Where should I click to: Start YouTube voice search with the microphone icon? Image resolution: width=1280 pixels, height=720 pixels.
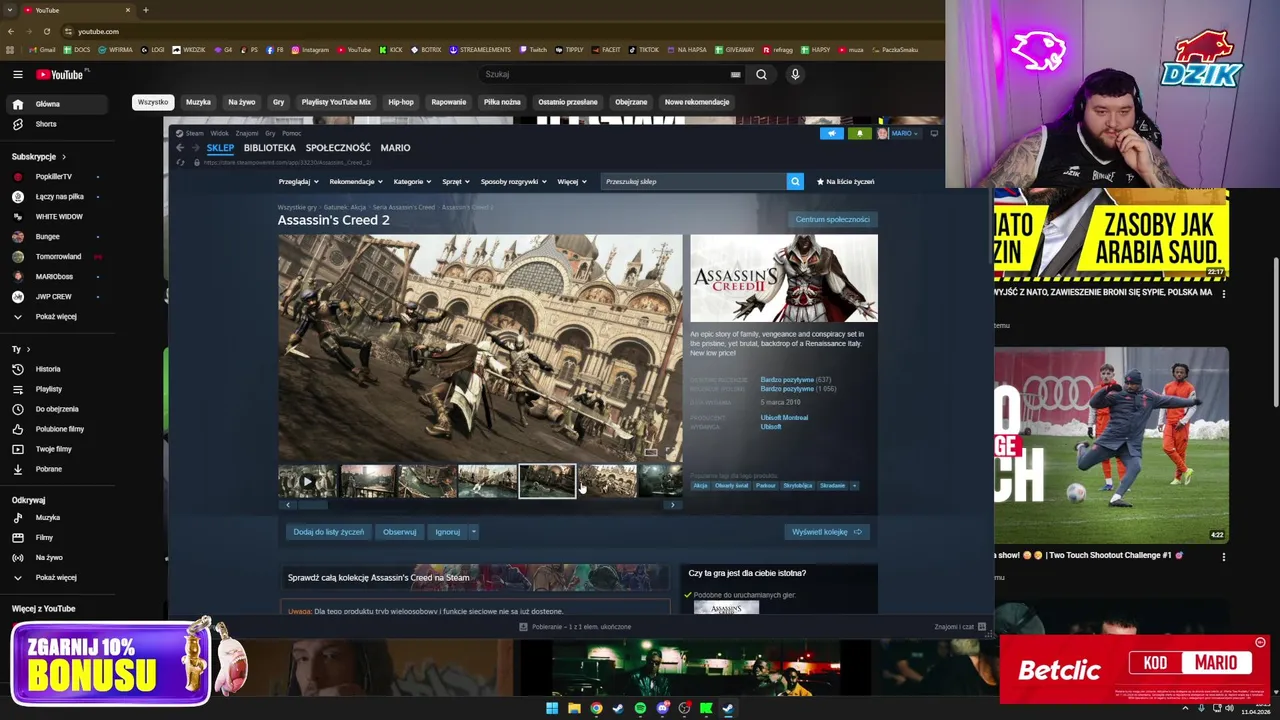coord(795,74)
